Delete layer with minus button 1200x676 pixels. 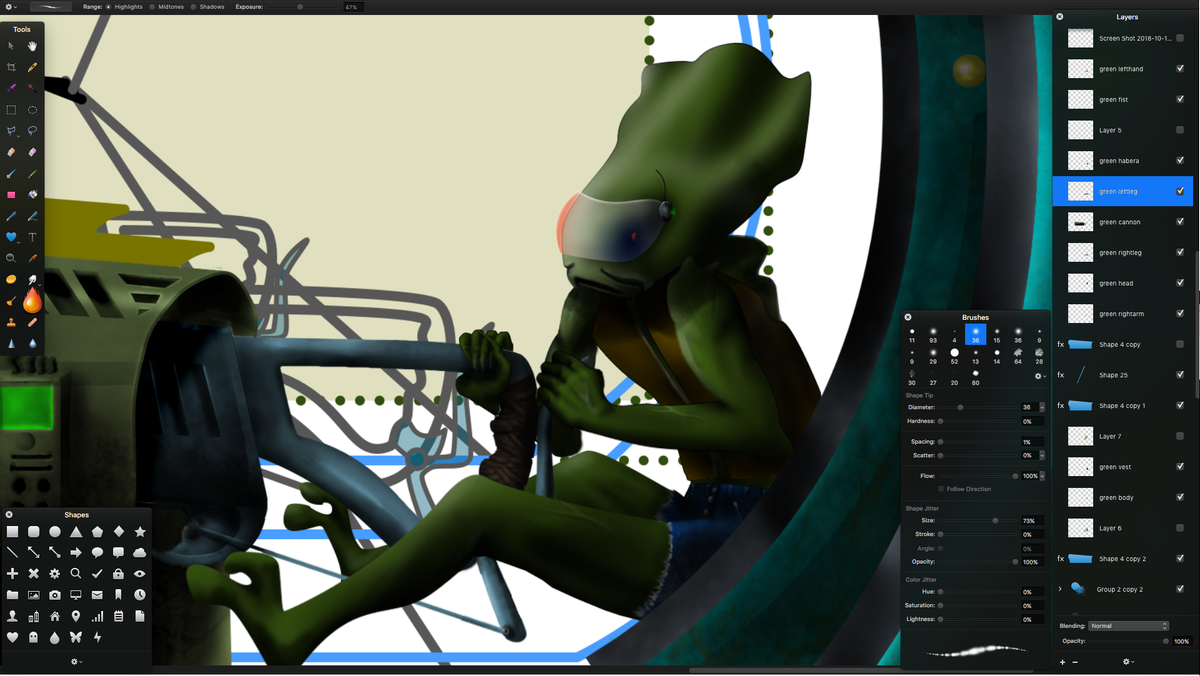click(x=1075, y=662)
